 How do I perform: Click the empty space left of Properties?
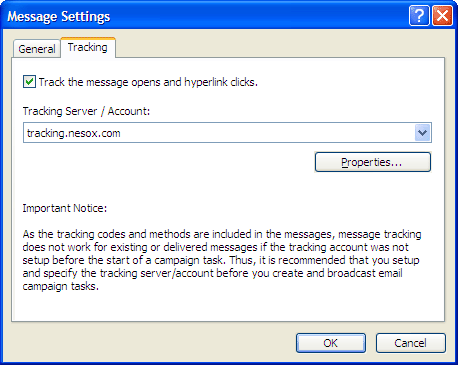pos(168,162)
